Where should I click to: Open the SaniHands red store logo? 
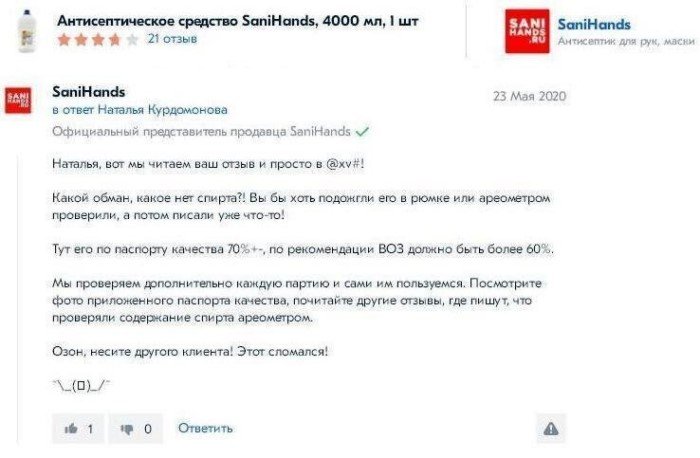(527, 31)
